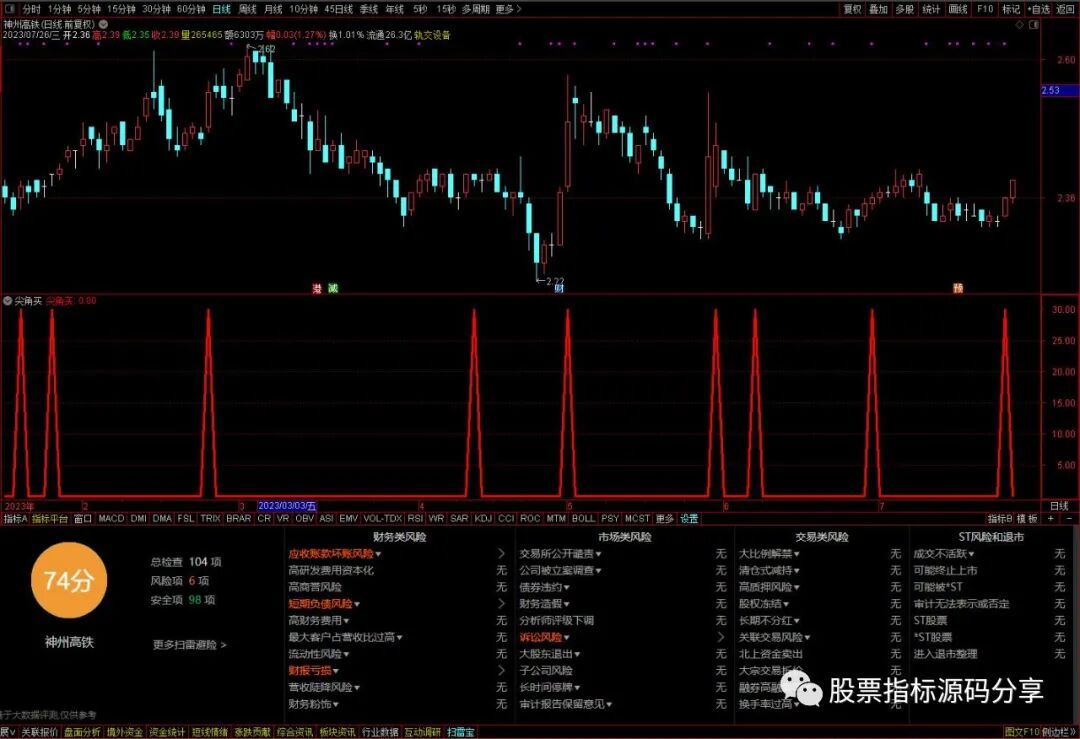This screenshot has height=739, width=1080.
Task: Open the 关联报价 bottom tab
Action: pyautogui.click(x=39, y=732)
